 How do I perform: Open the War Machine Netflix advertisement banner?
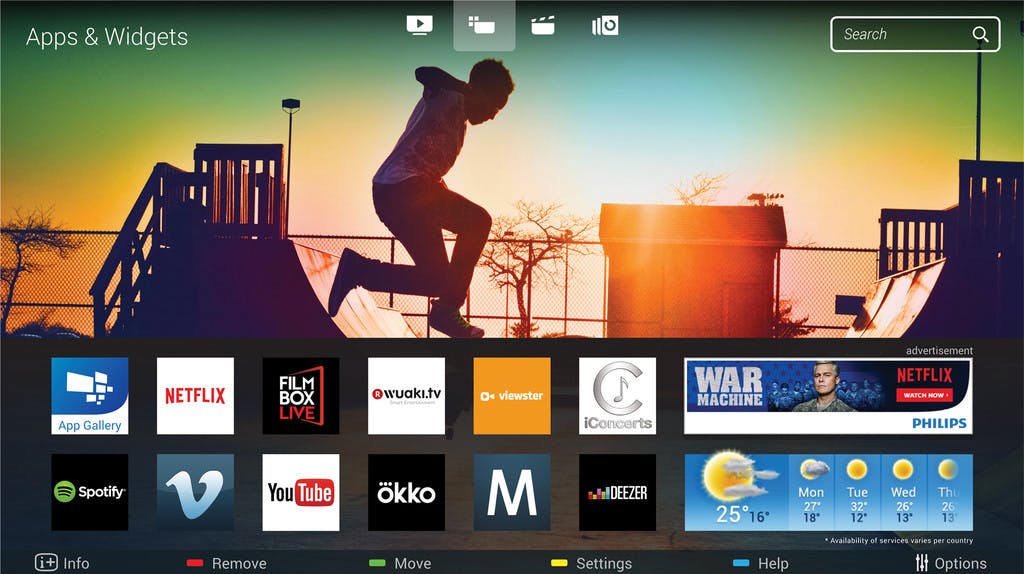828,396
